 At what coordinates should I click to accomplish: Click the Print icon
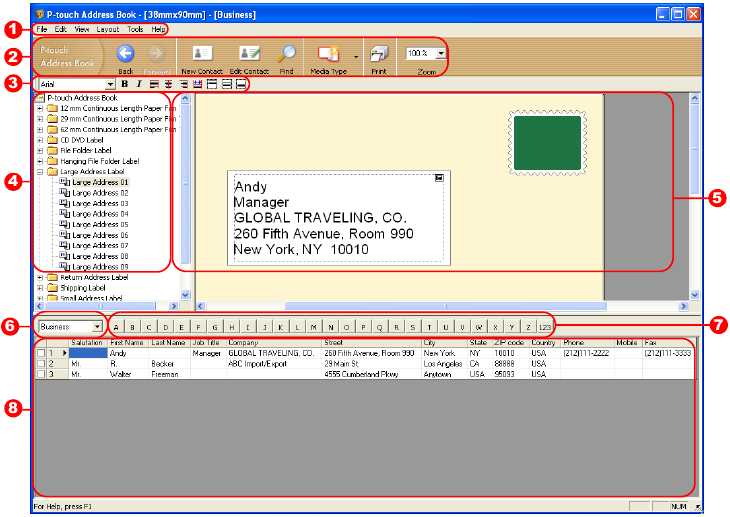tap(379, 54)
